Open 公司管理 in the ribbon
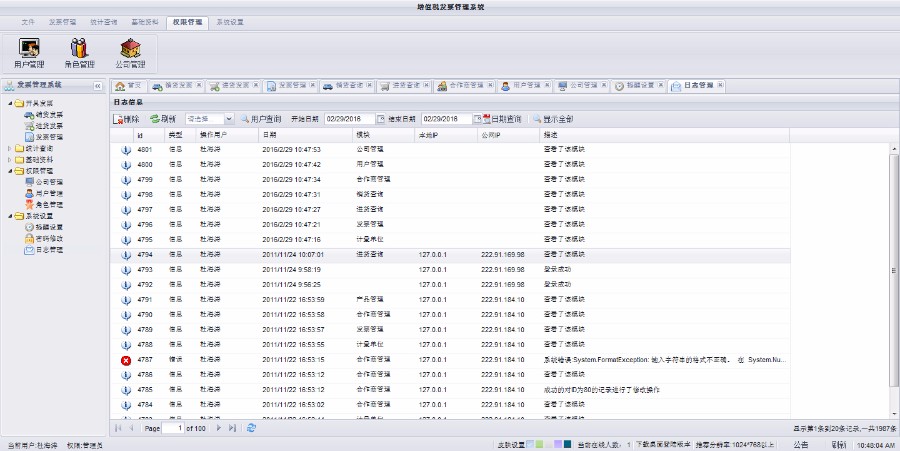 [129, 52]
